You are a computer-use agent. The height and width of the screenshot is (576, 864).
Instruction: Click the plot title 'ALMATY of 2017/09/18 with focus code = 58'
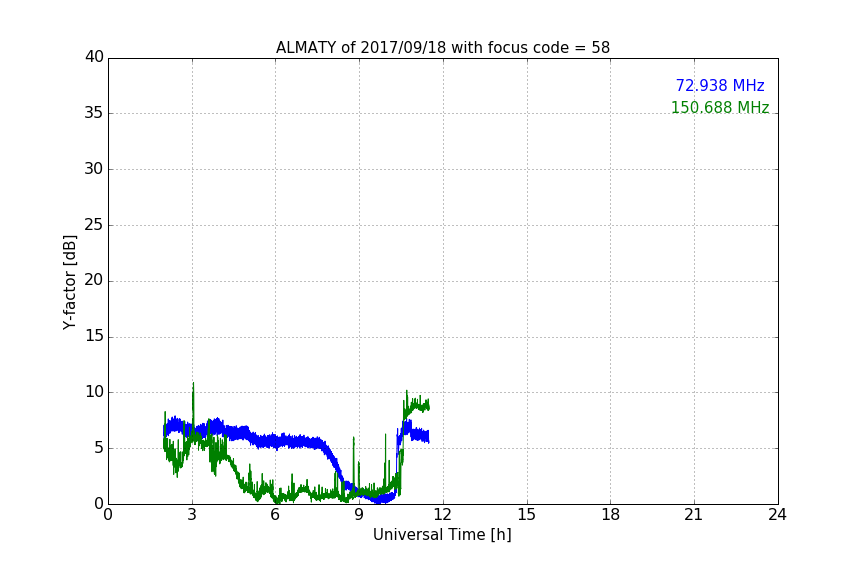[x=442, y=47]
